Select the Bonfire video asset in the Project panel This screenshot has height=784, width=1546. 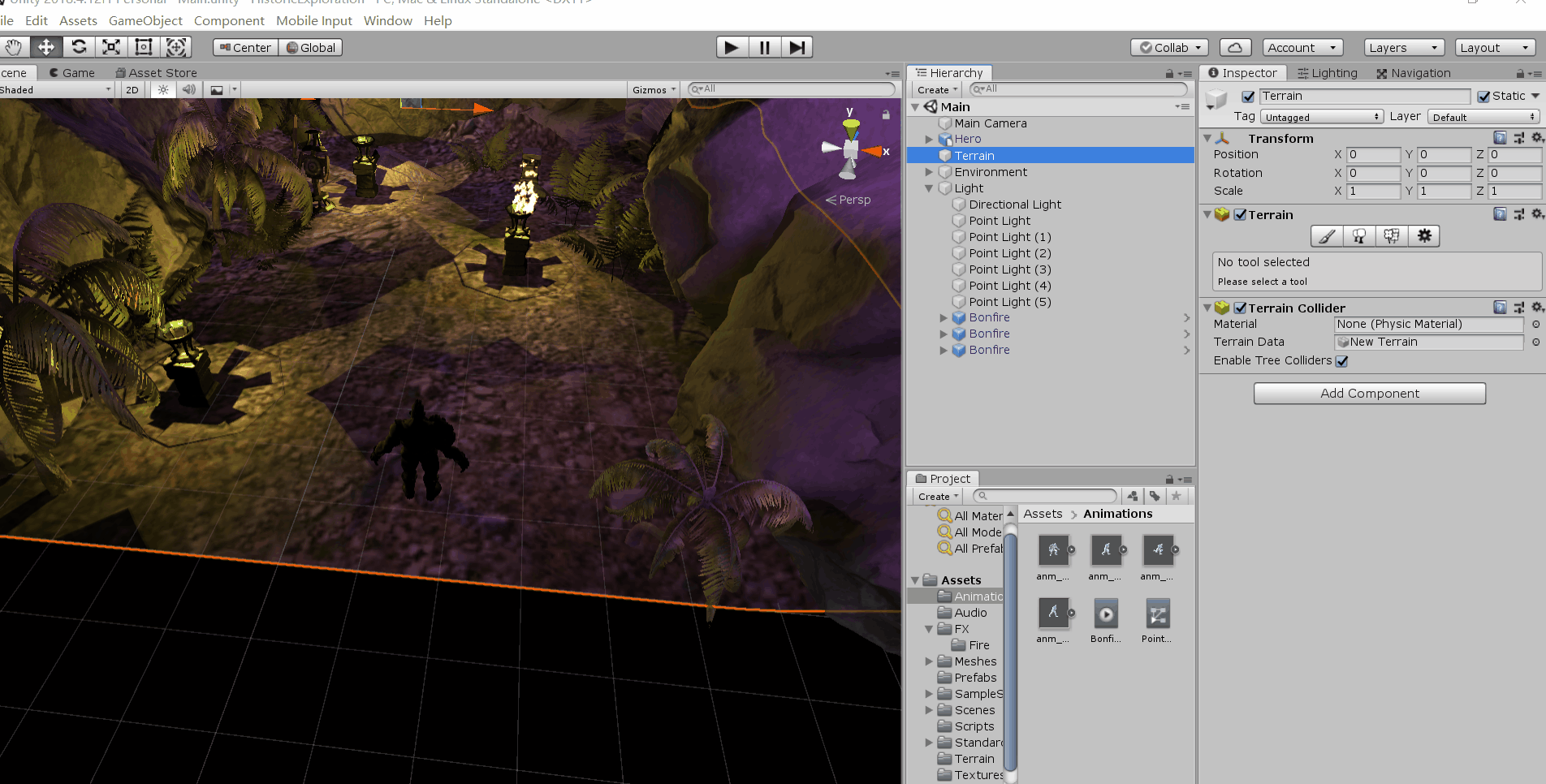(x=1106, y=614)
